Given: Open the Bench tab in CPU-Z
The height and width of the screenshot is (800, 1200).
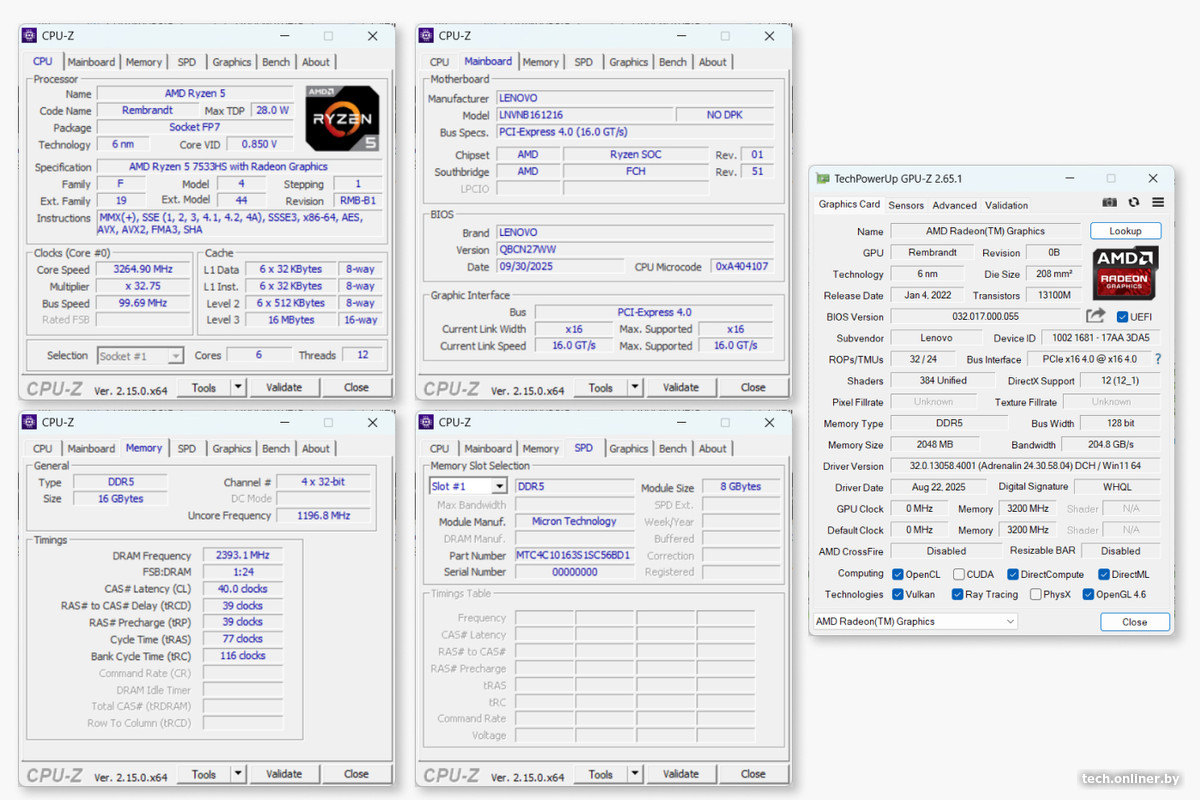Looking at the screenshot, I should (x=275, y=61).
